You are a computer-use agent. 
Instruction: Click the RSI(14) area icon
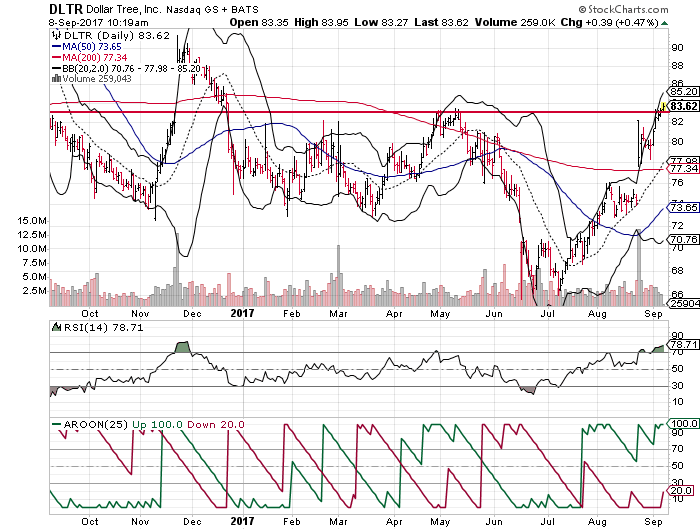pos(57,327)
